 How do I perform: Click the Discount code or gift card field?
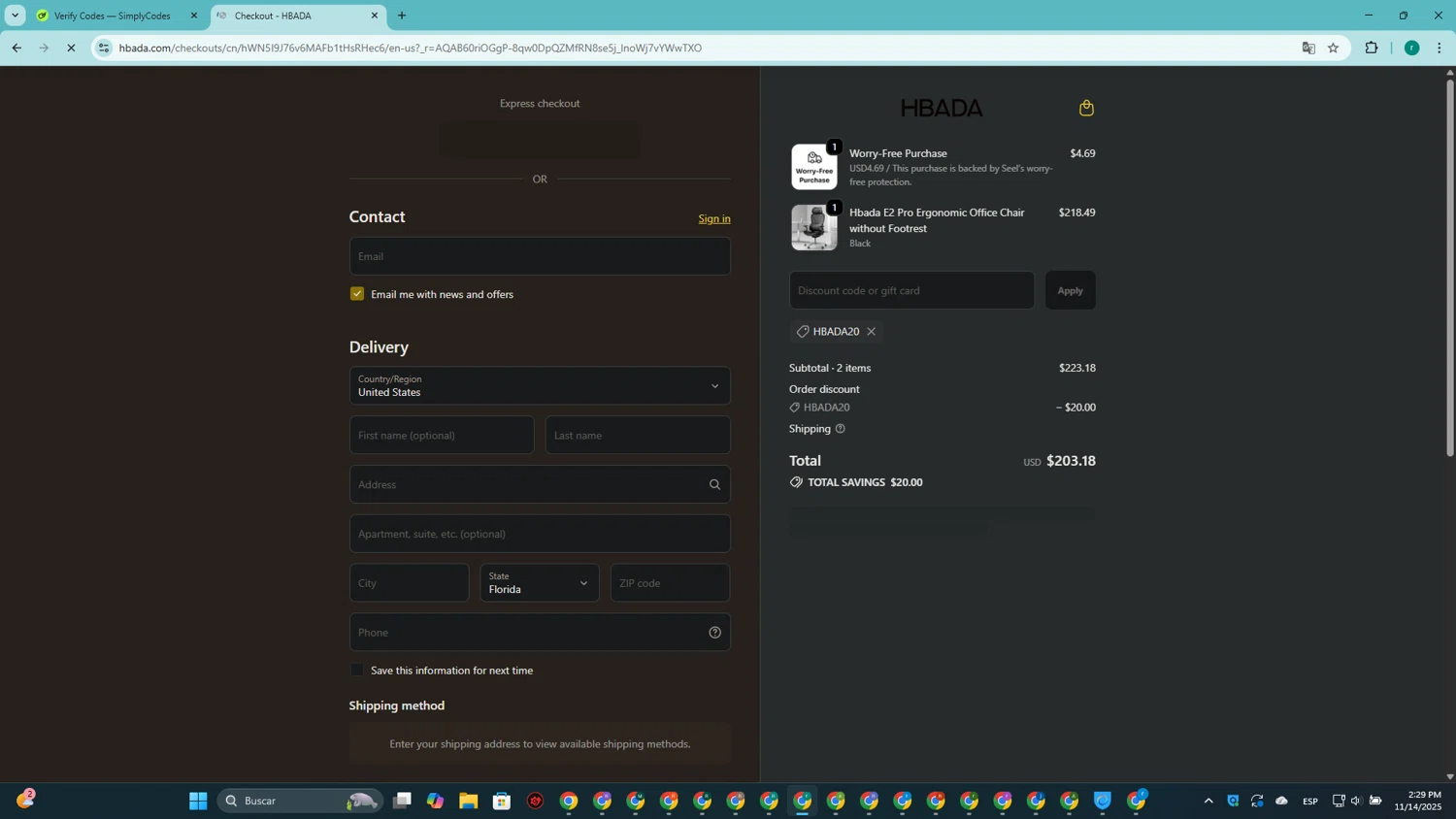click(x=911, y=290)
